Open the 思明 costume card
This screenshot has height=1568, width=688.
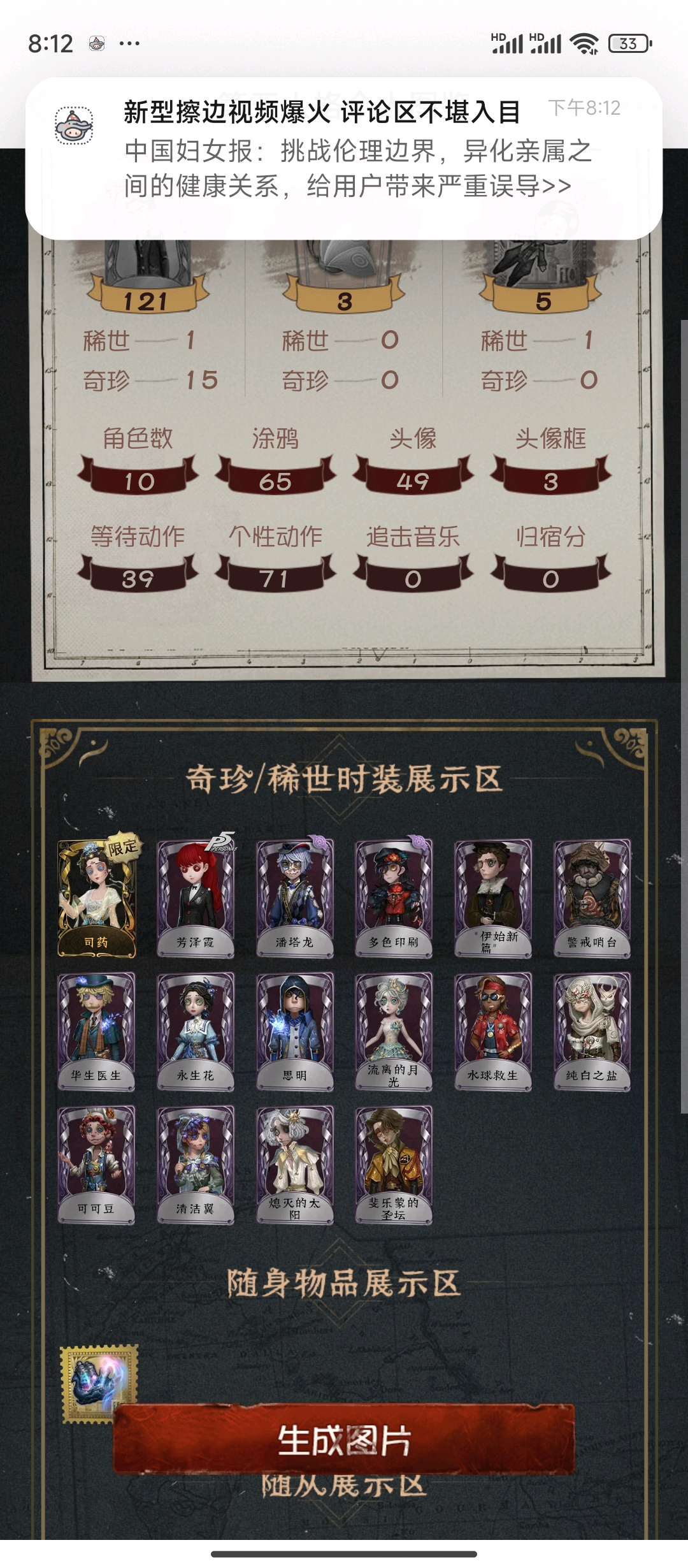[x=295, y=1032]
